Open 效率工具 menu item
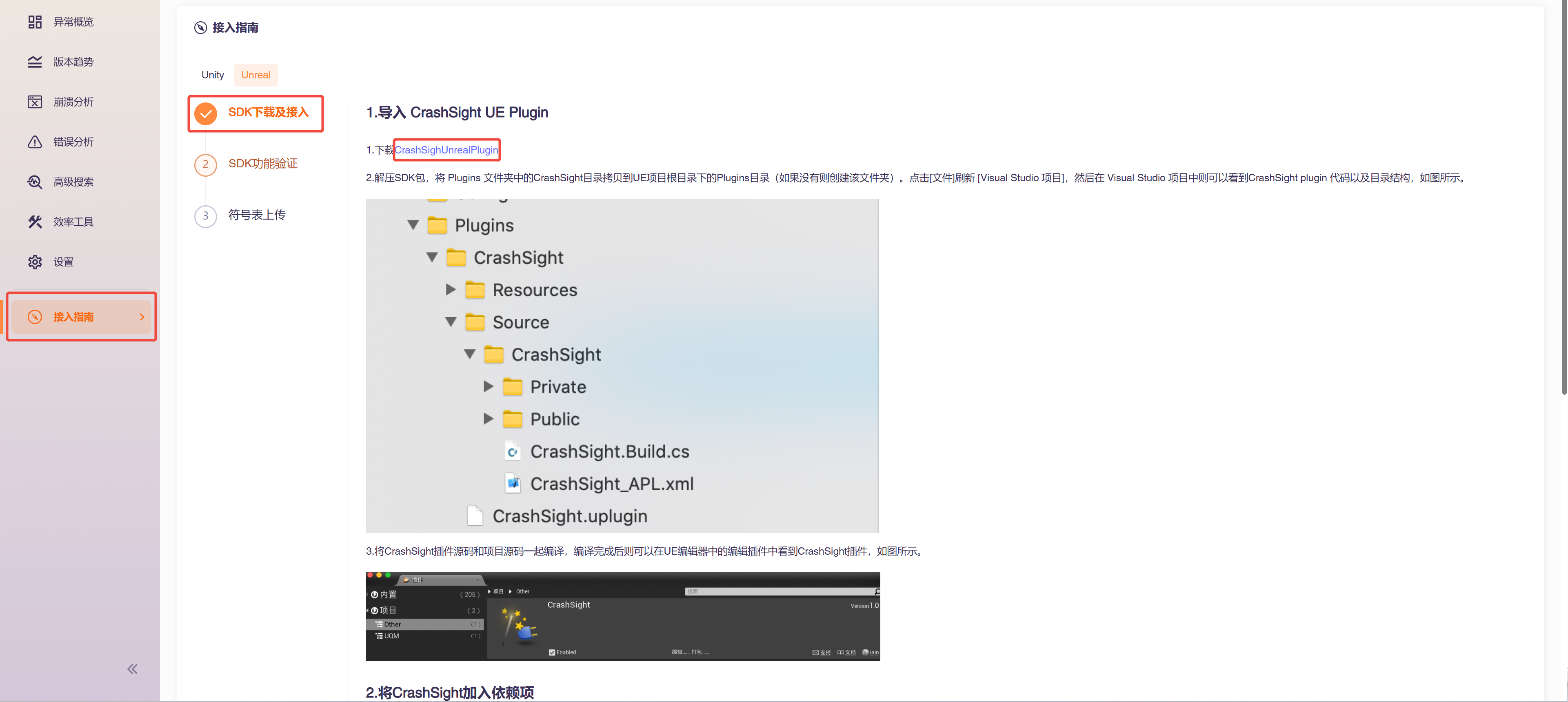This screenshot has width=1568, height=702. click(73, 222)
